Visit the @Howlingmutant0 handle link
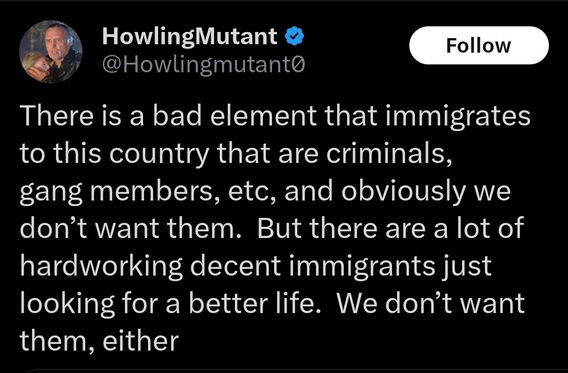 [x=204, y=65]
